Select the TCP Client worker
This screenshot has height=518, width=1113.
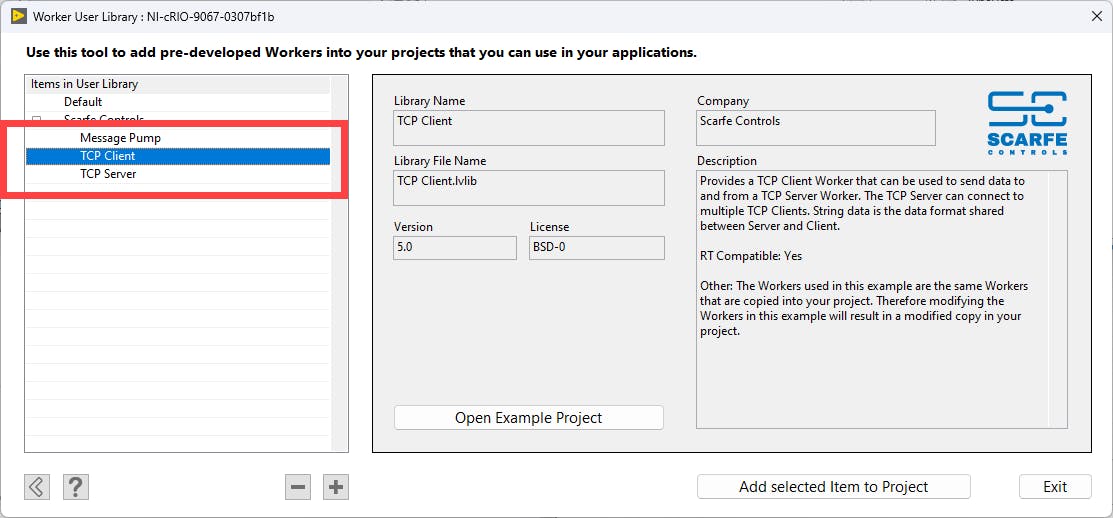[178, 156]
